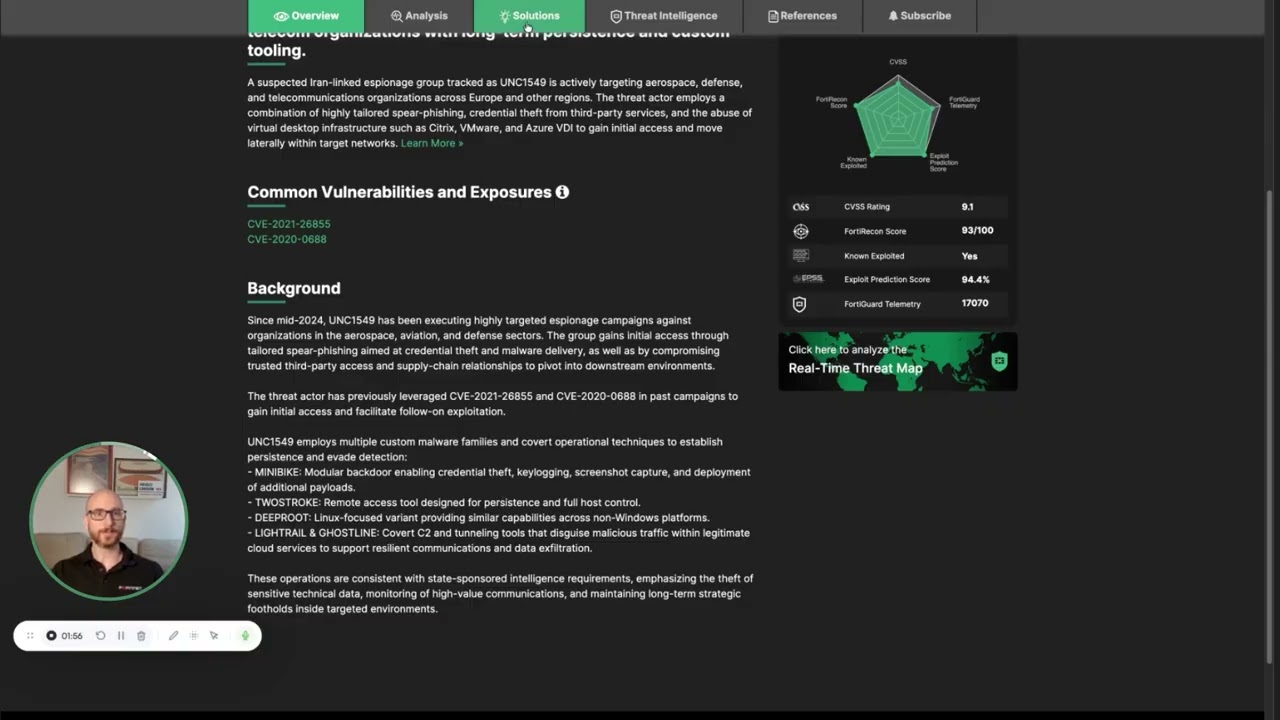Click the radar chart graphic

pos(898,117)
